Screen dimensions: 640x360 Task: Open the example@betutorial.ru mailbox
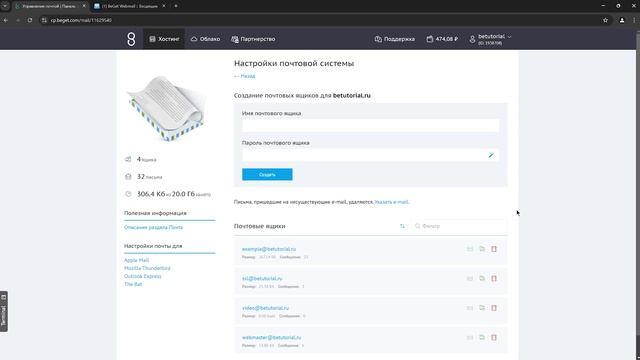click(269, 249)
